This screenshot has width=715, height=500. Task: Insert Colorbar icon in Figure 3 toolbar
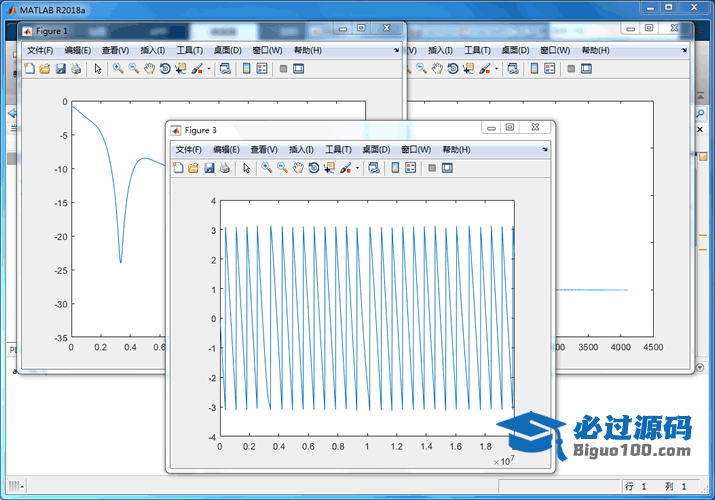tap(395, 168)
